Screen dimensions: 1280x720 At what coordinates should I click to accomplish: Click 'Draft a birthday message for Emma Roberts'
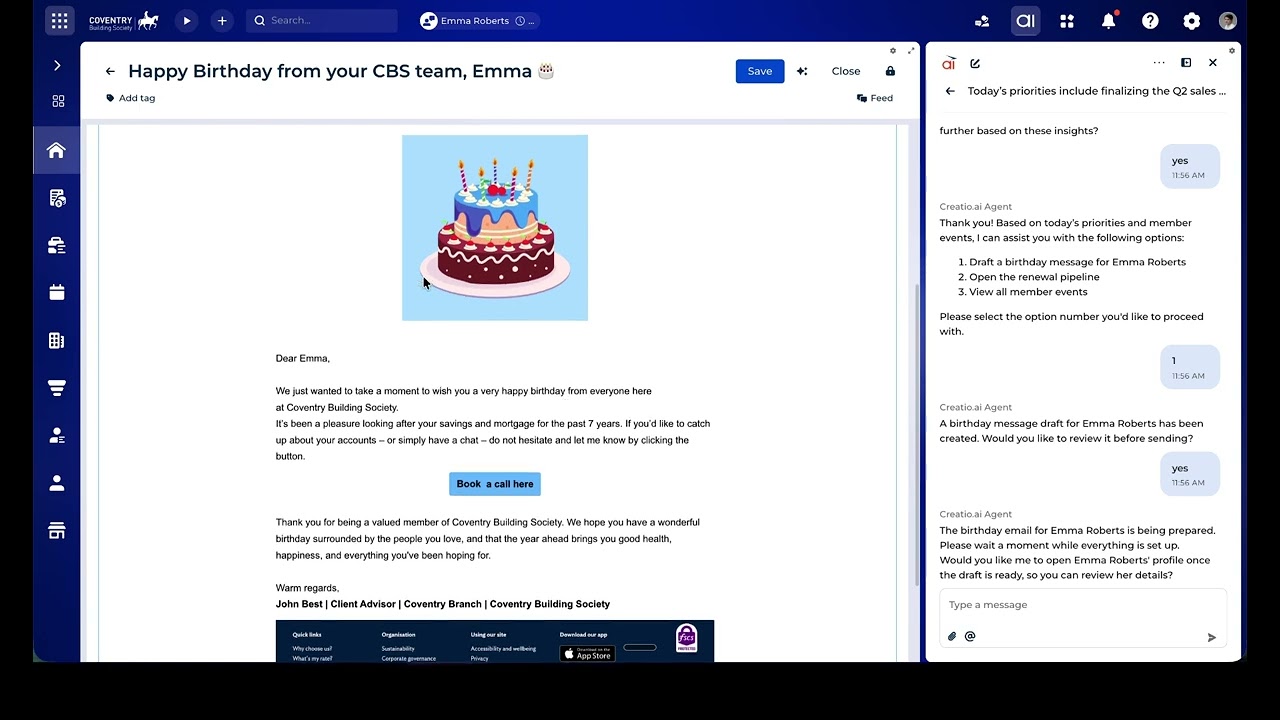(x=1077, y=262)
